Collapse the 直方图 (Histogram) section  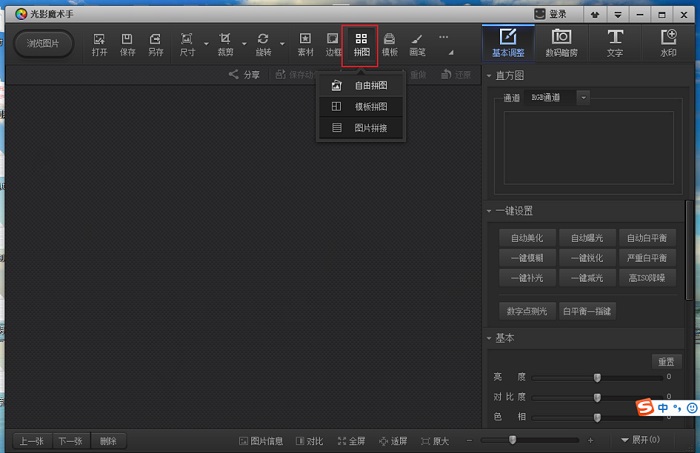[489, 76]
